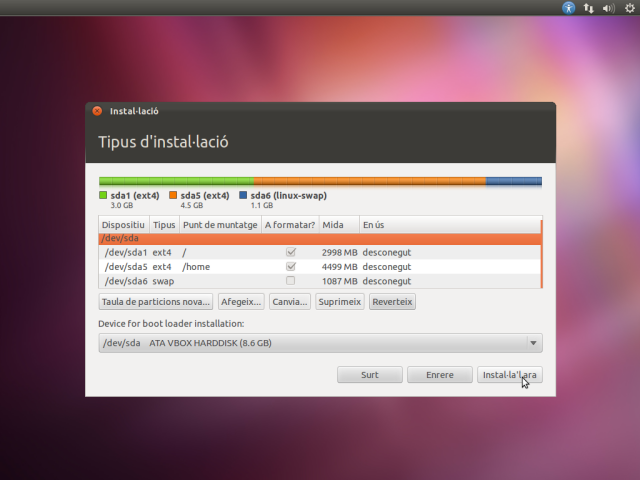Click the Surt button
640x480 pixels.
pyautogui.click(x=370, y=374)
